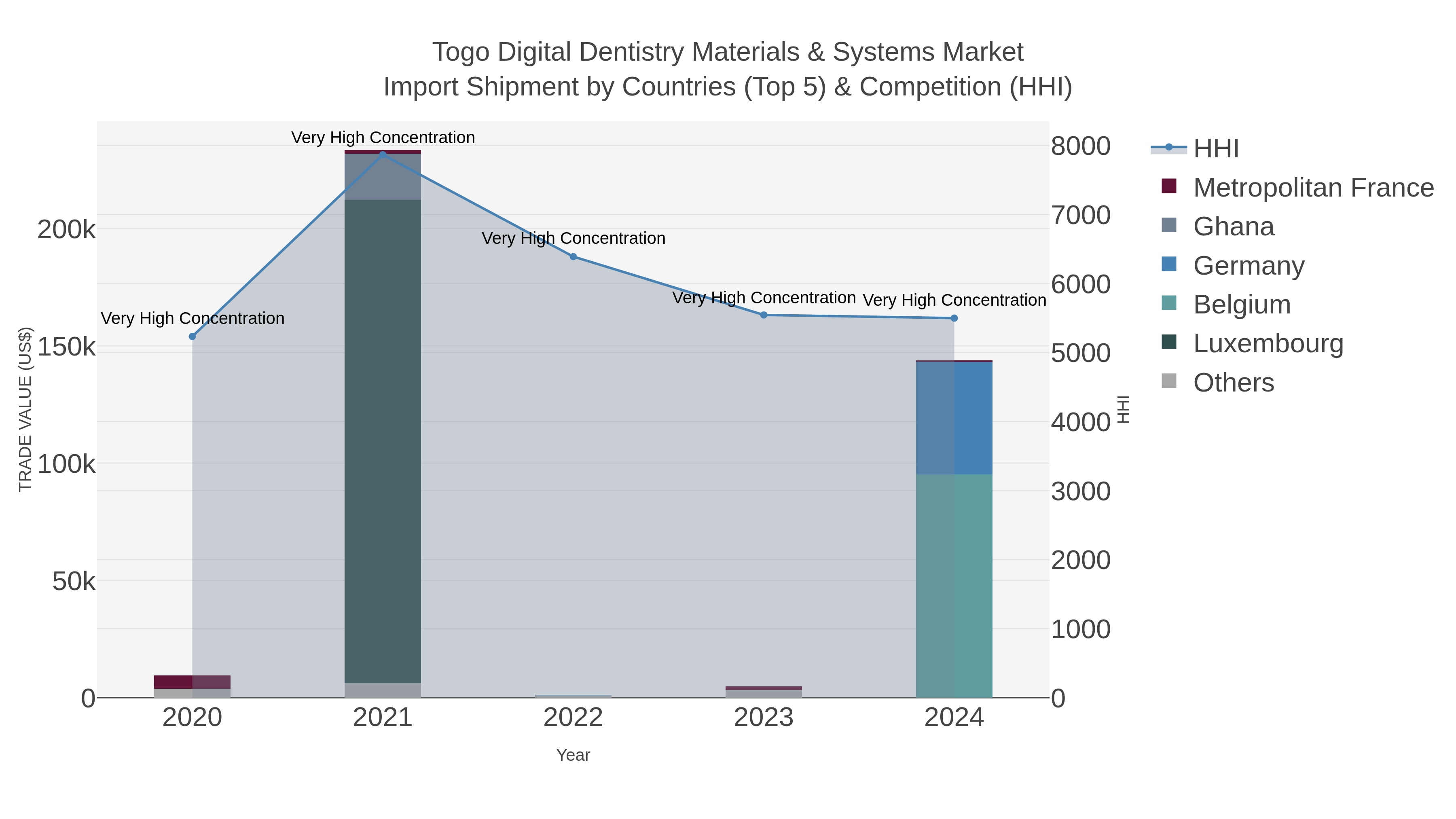Click the TRADE VALUE (US$) axis title
1456x819 pixels.
(25, 410)
